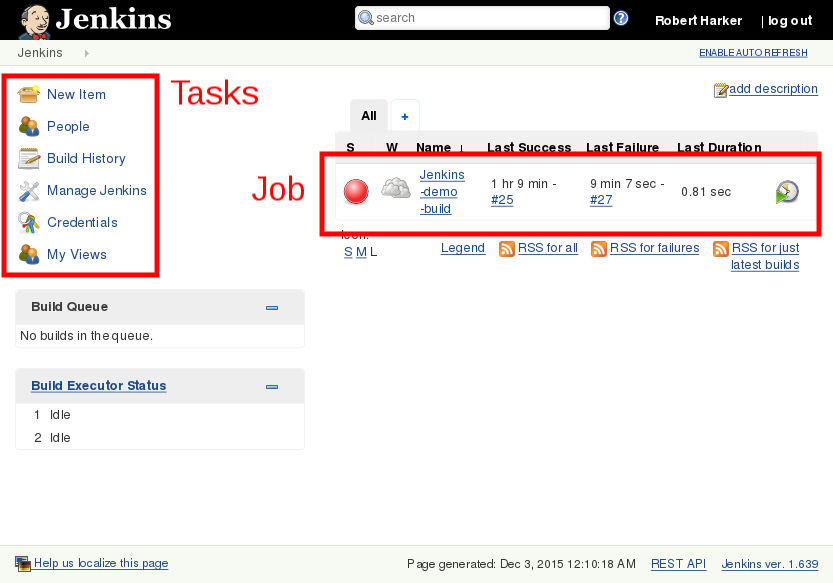Select the S icon size option
833x583 pixels.
click(348, 251)
